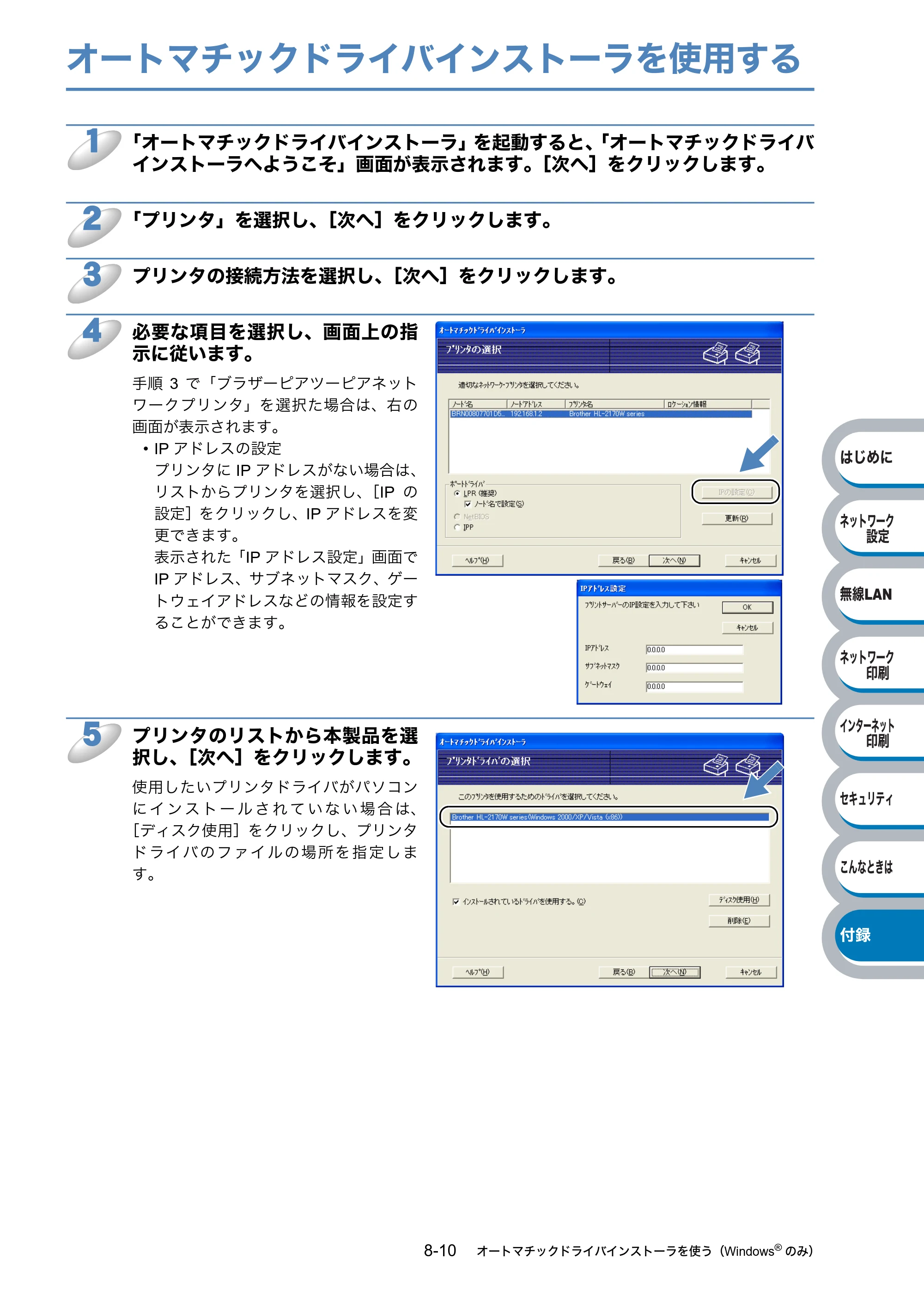
Task: Click the ディスク使用(H) button
Action: coord(739,900)
